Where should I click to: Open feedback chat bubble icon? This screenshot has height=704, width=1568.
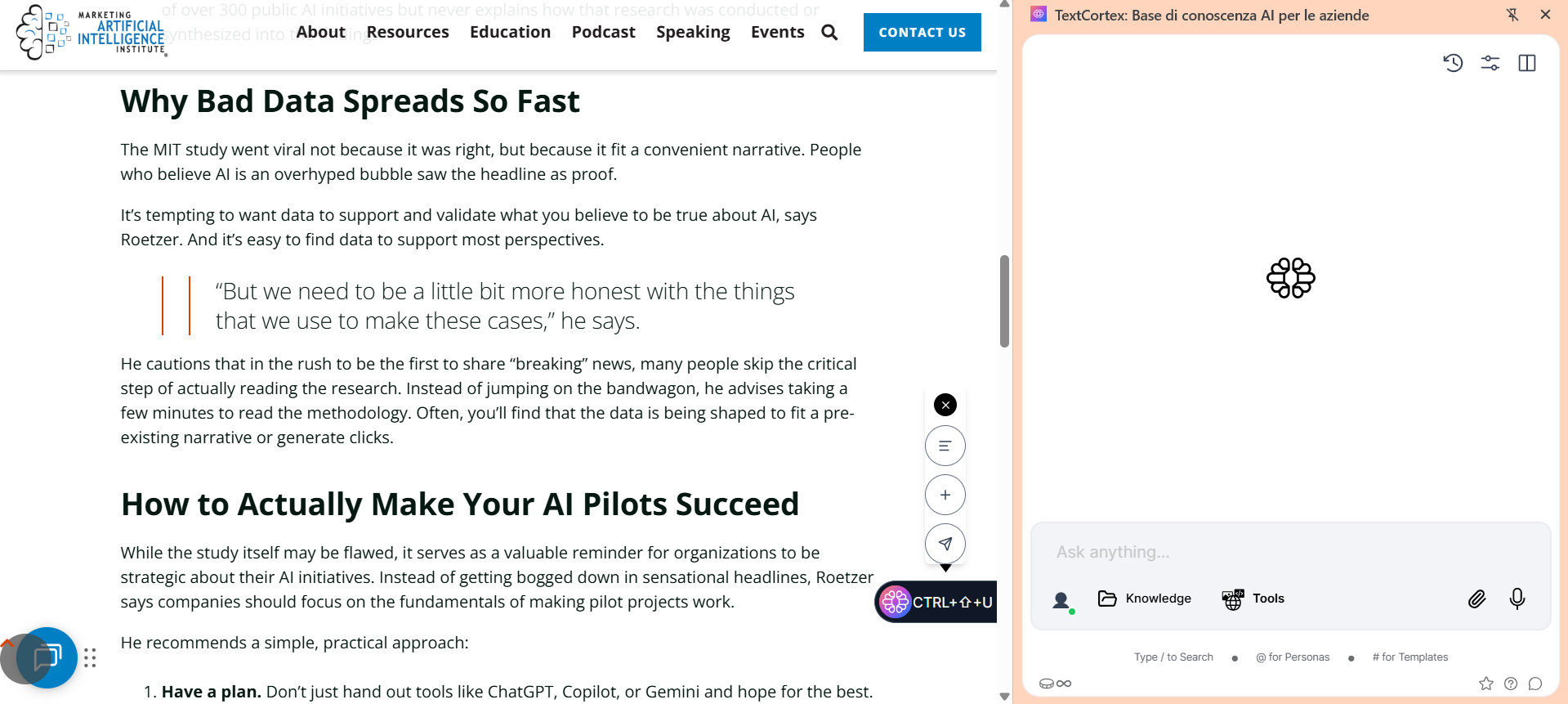point(1535,684)
